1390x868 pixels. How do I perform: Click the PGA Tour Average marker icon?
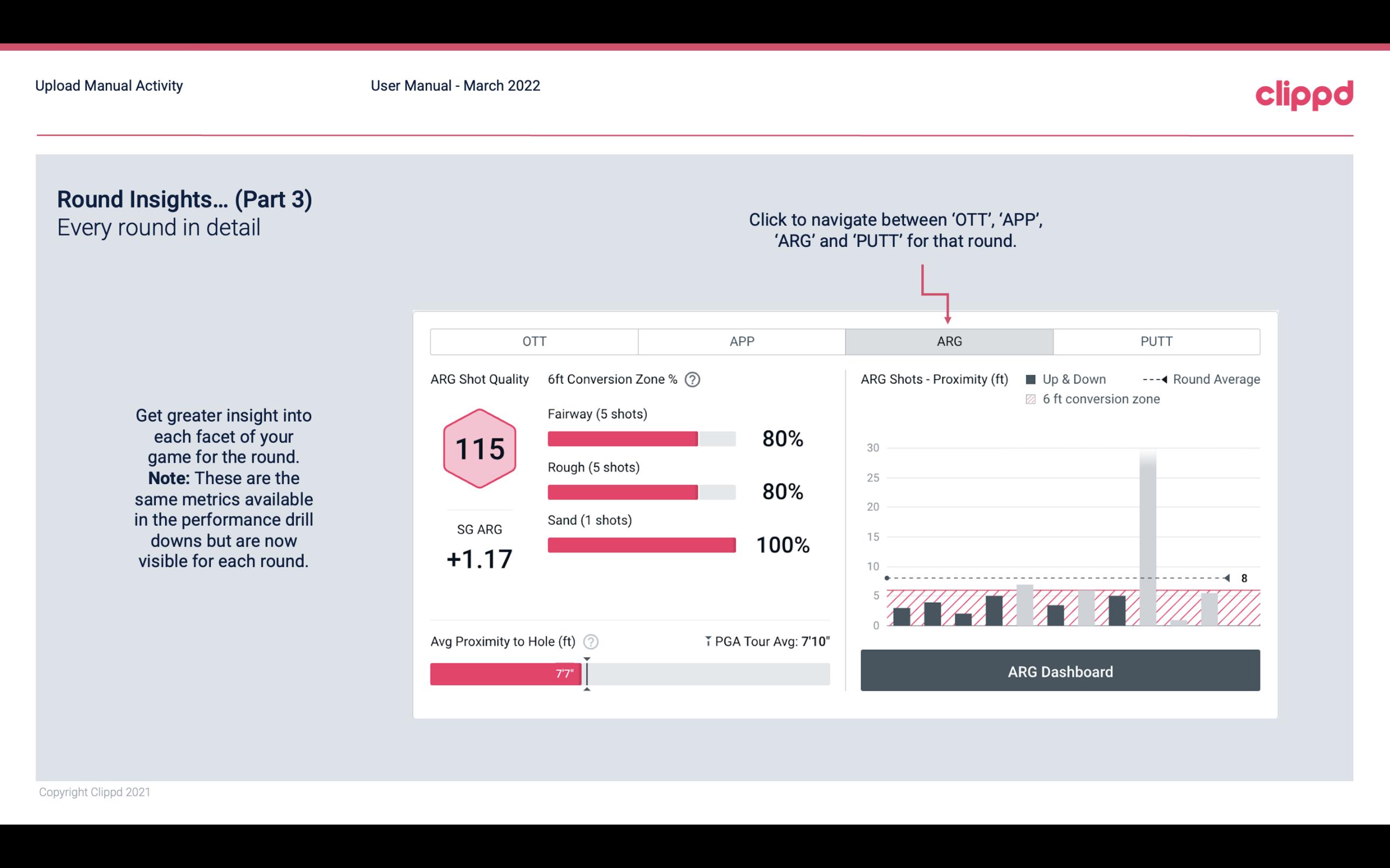[x=707, y=641]
